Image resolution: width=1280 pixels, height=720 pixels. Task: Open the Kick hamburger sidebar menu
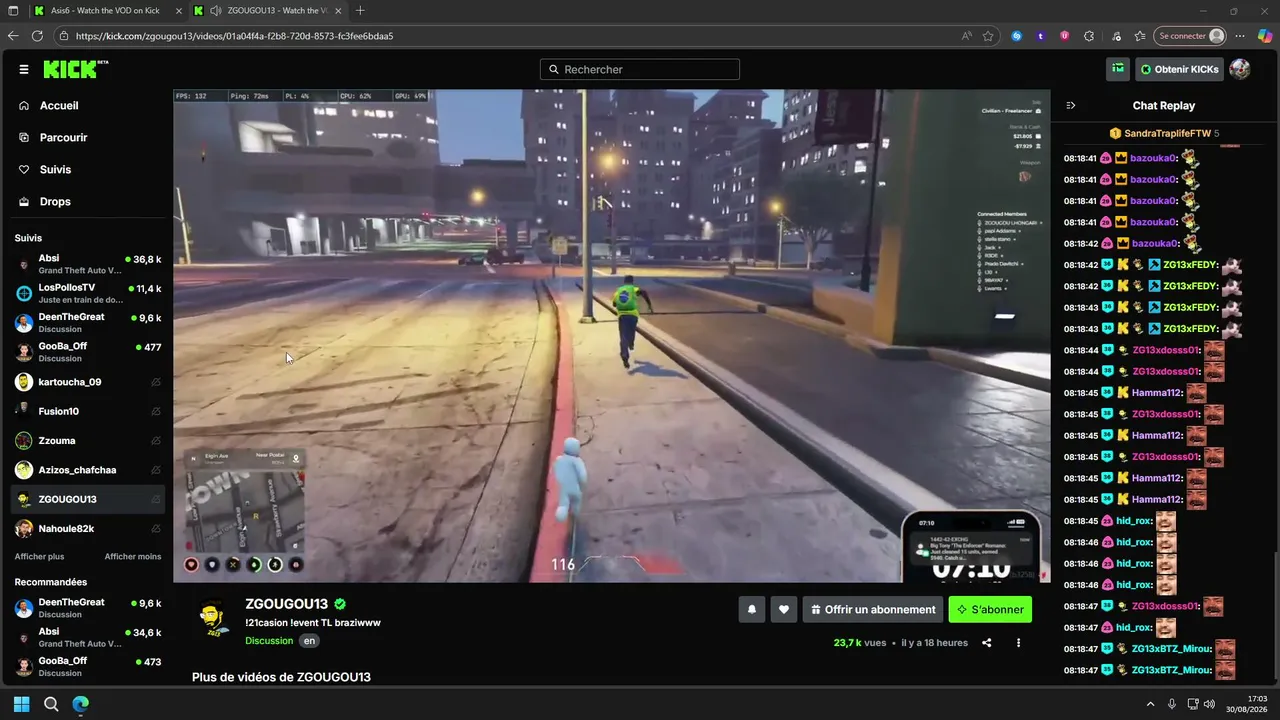(24, 69)
